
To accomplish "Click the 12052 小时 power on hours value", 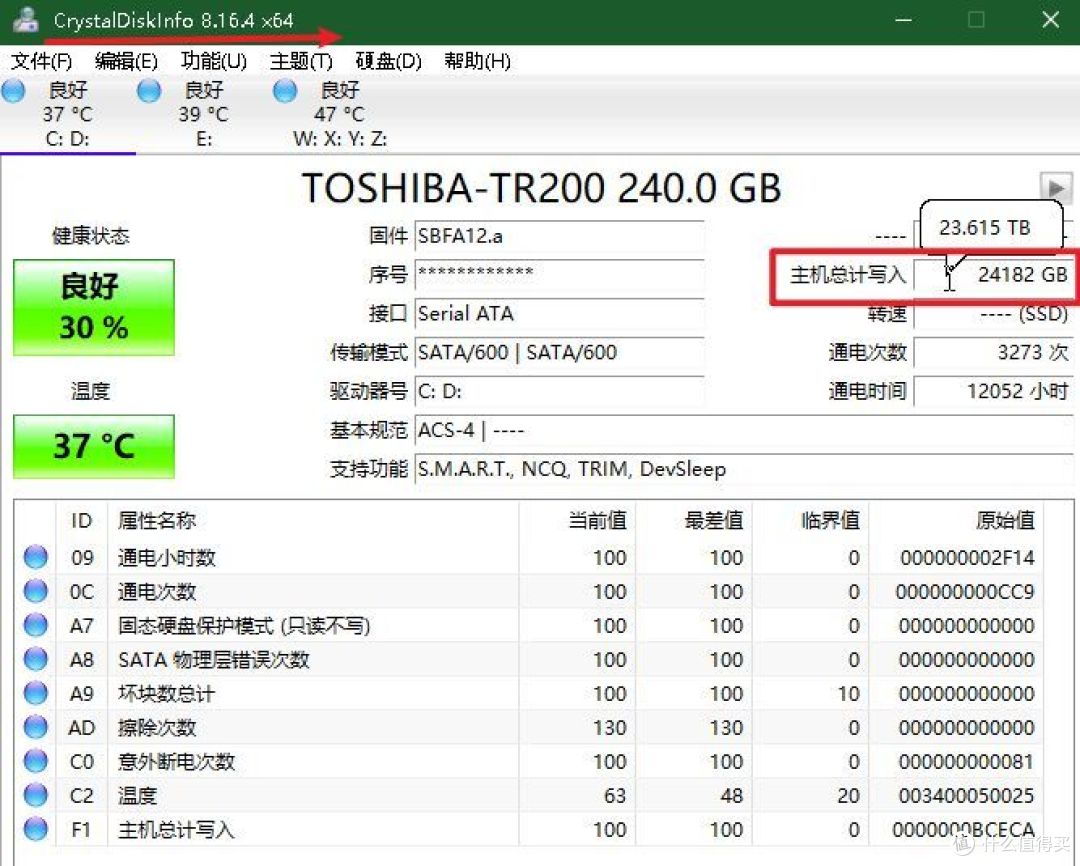I will 993,391.
